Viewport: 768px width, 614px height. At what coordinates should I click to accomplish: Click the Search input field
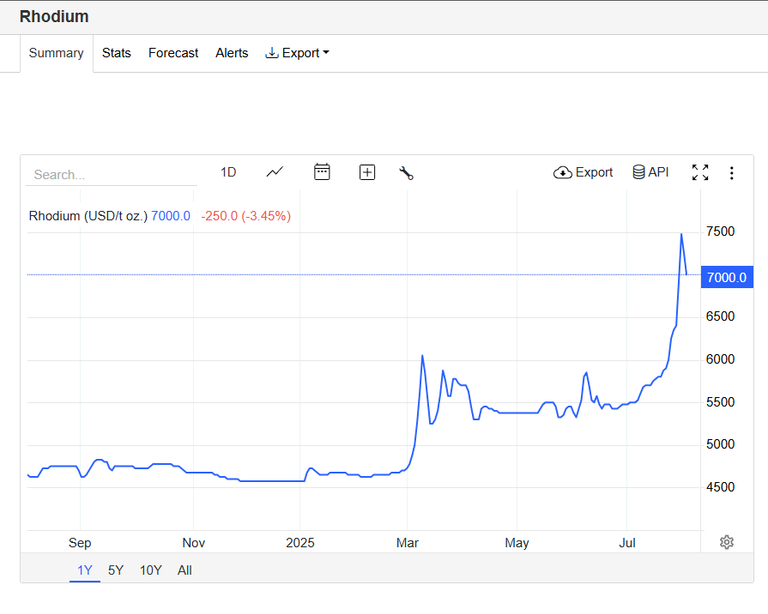tap(112, 175)
